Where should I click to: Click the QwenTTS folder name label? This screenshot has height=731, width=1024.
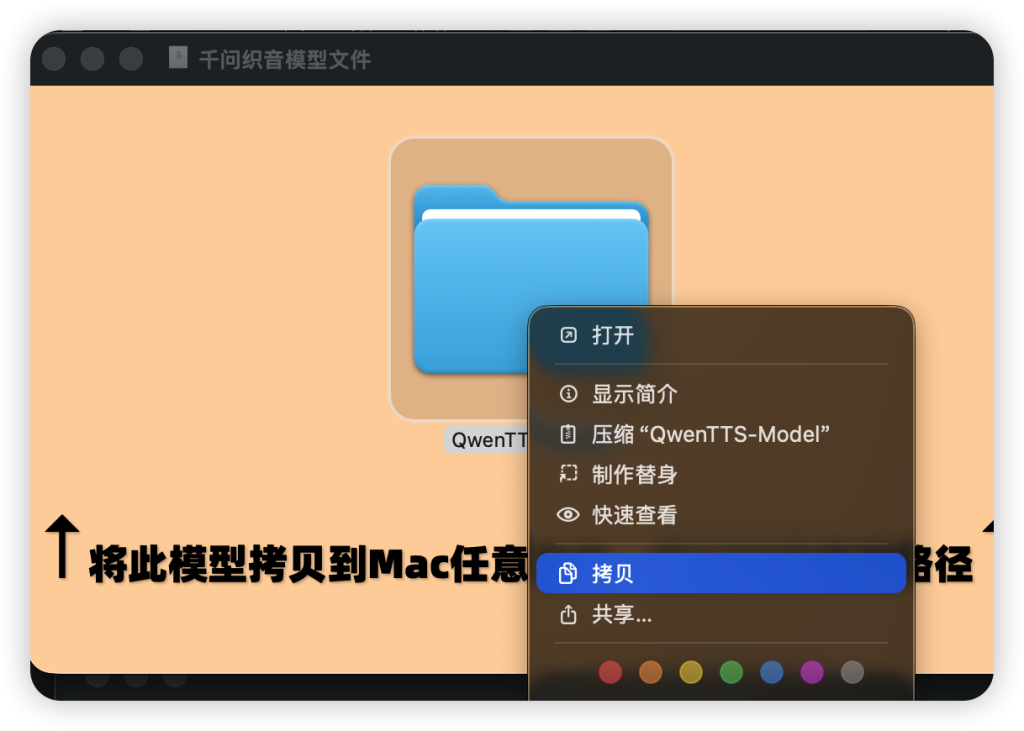click(x=487, y=441)
